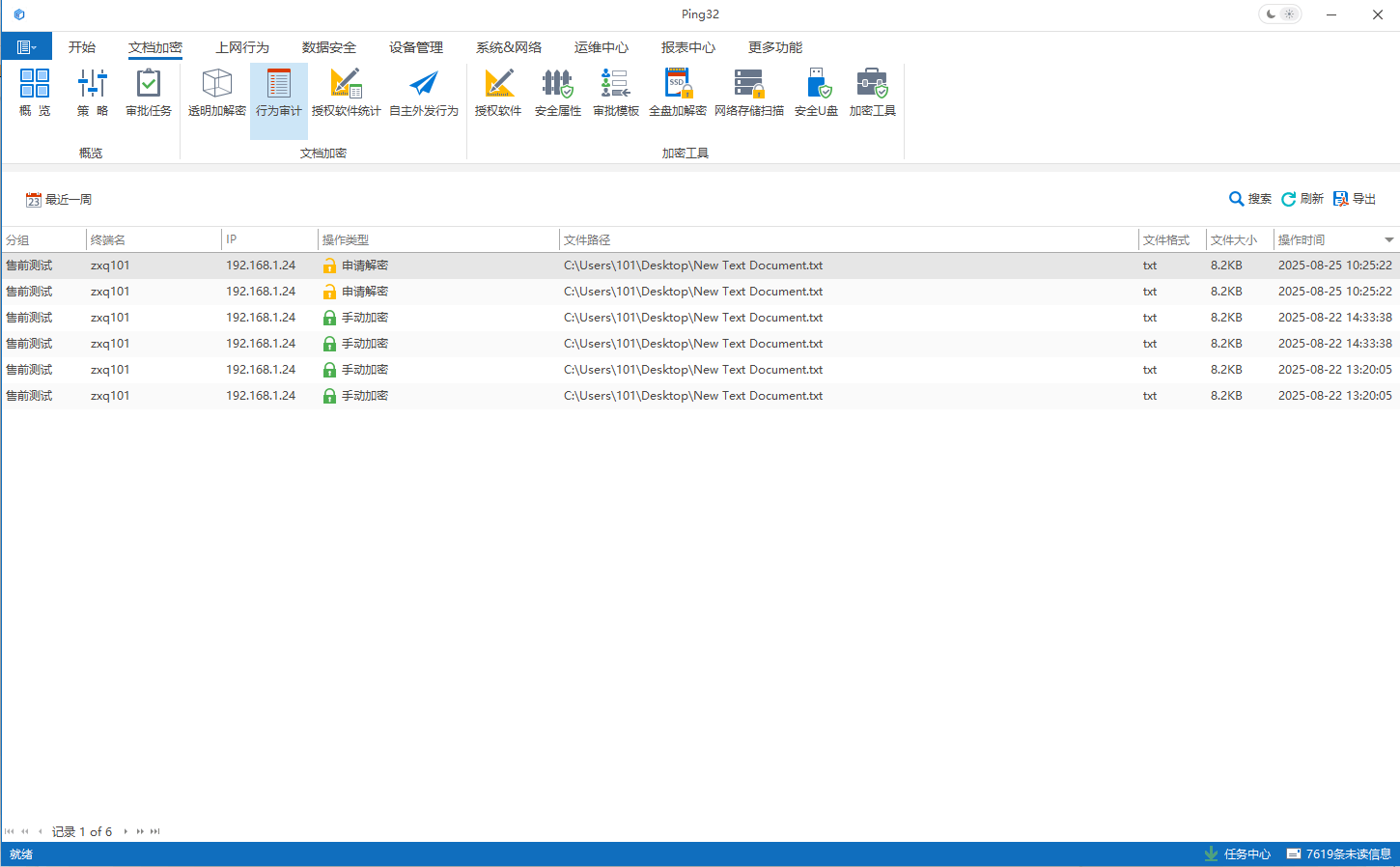1400x867 pixels.
Task: Open the 授权软件 tool
Action: 498,93
